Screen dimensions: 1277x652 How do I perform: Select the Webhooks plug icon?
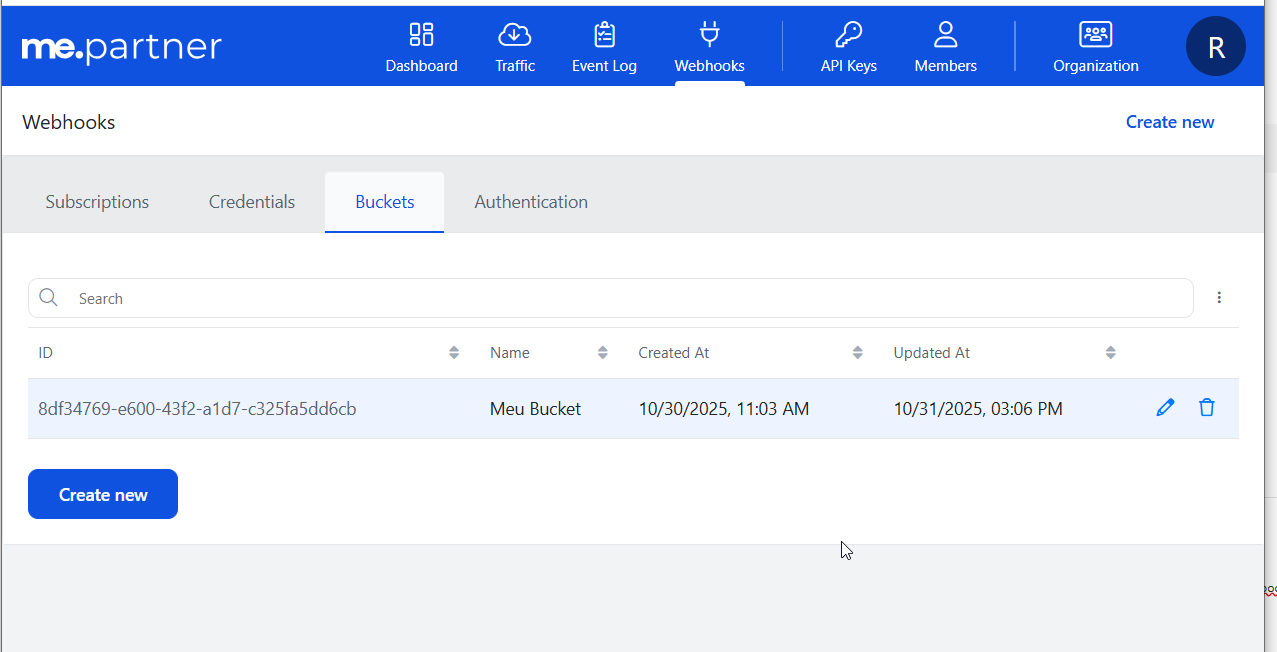click(x=709, y=36)
